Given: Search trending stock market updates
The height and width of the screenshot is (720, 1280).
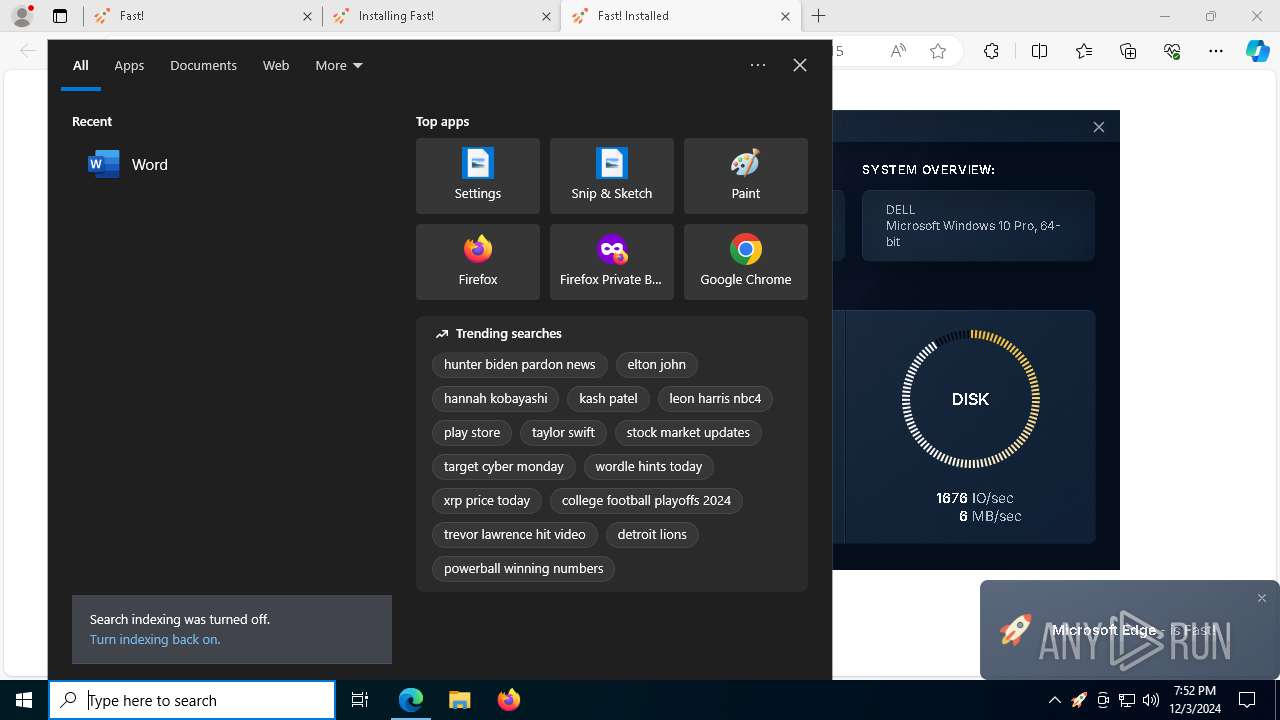Looking at the screenshot, I should pos(688,433).
